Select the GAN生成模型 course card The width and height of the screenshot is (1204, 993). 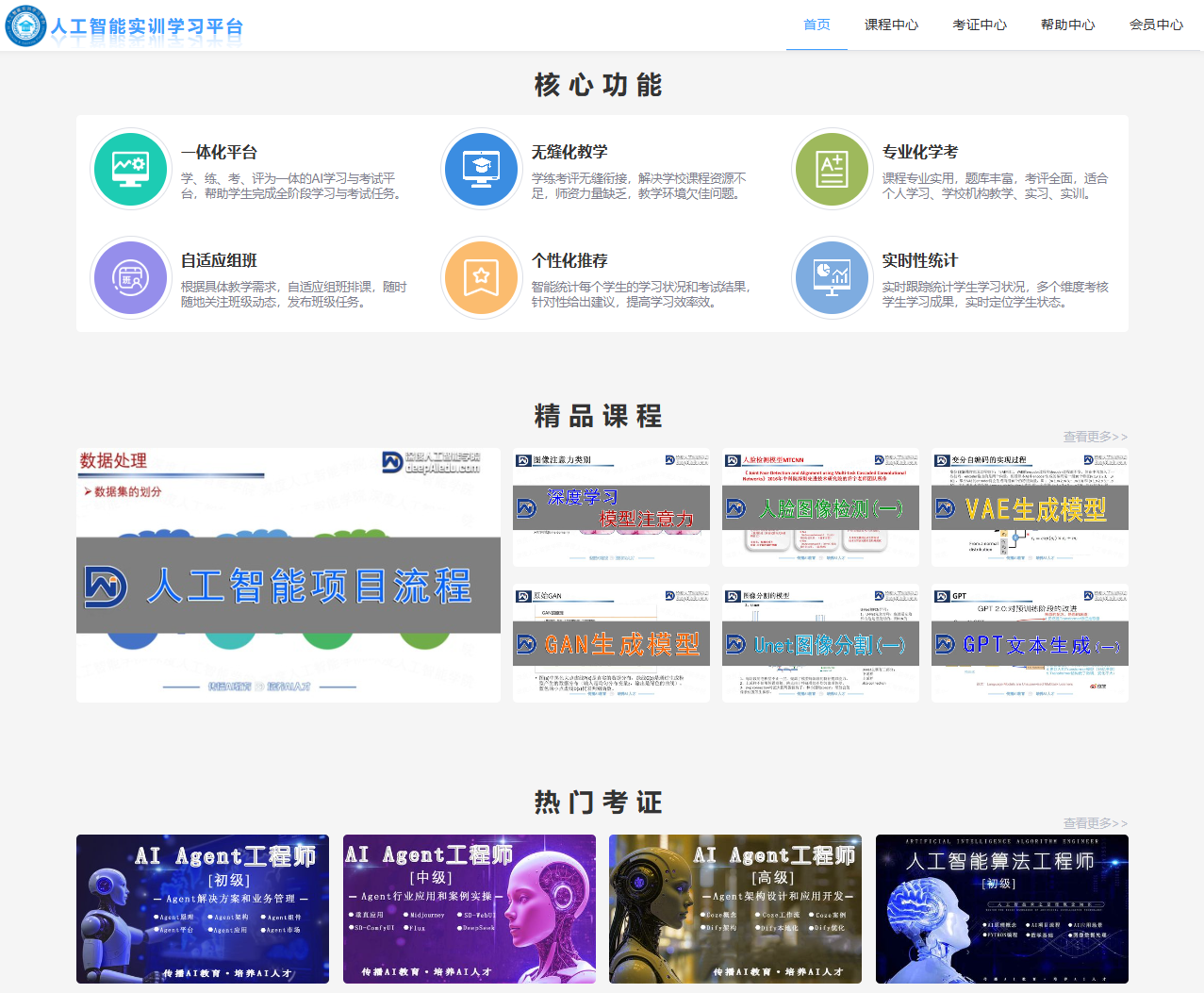click(x=611, y=643)
